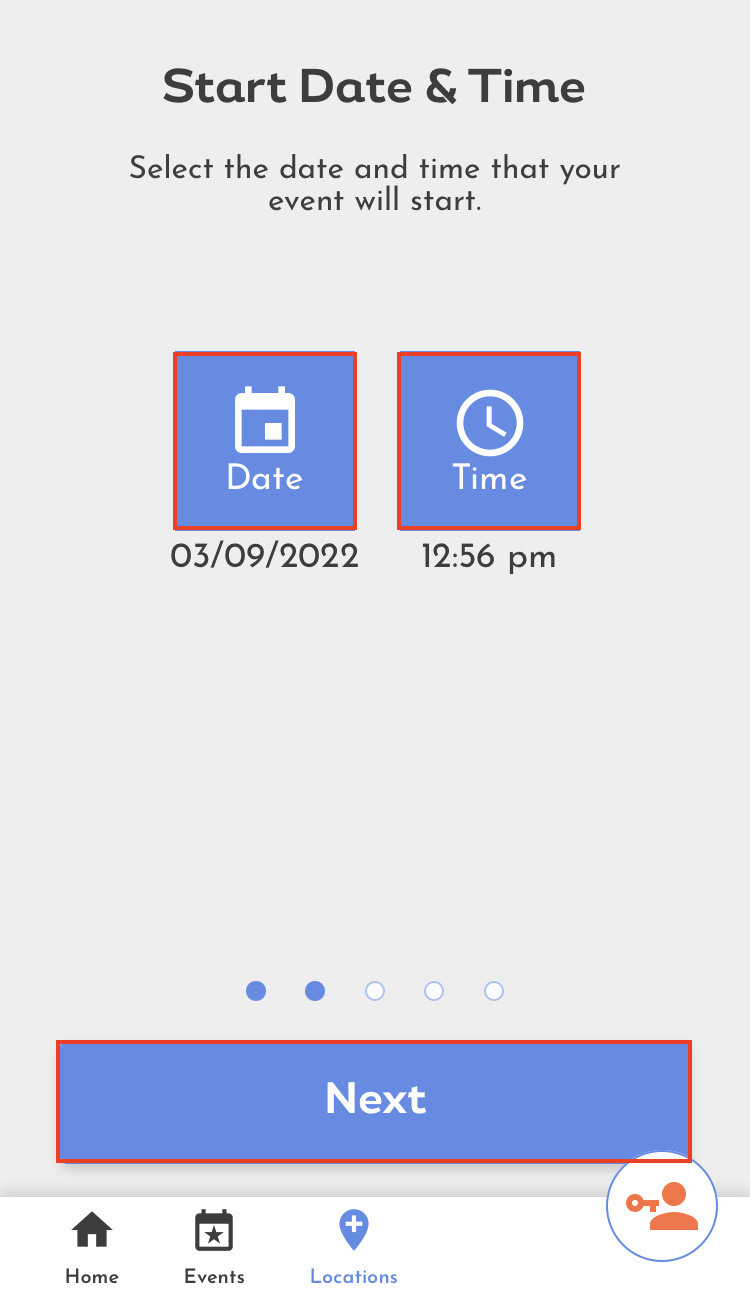This screenshot has width=750, height=1294.
Task: Switch to the Events tab label
Action: (214, 1277)
